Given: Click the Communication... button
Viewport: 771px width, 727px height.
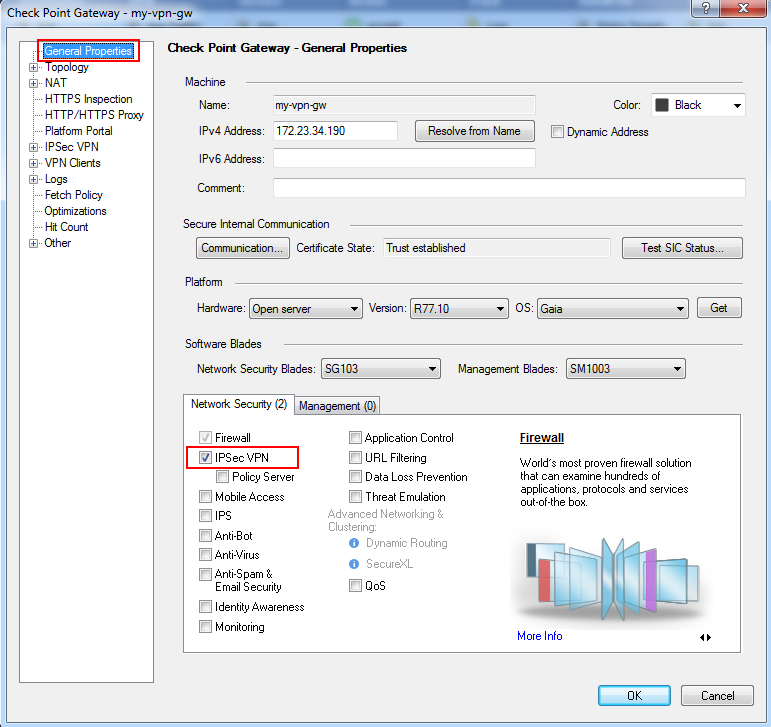Looking at the screenshot, I should pyautogui.click(x=242, y=248).
